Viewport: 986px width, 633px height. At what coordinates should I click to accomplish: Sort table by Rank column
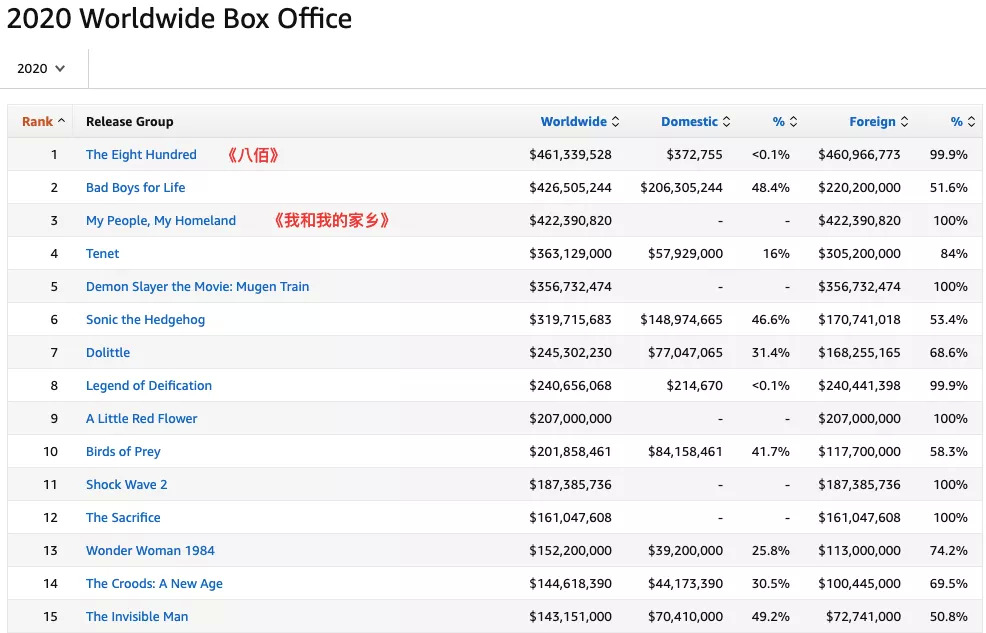pyautogui.click(x=43, y=122)
